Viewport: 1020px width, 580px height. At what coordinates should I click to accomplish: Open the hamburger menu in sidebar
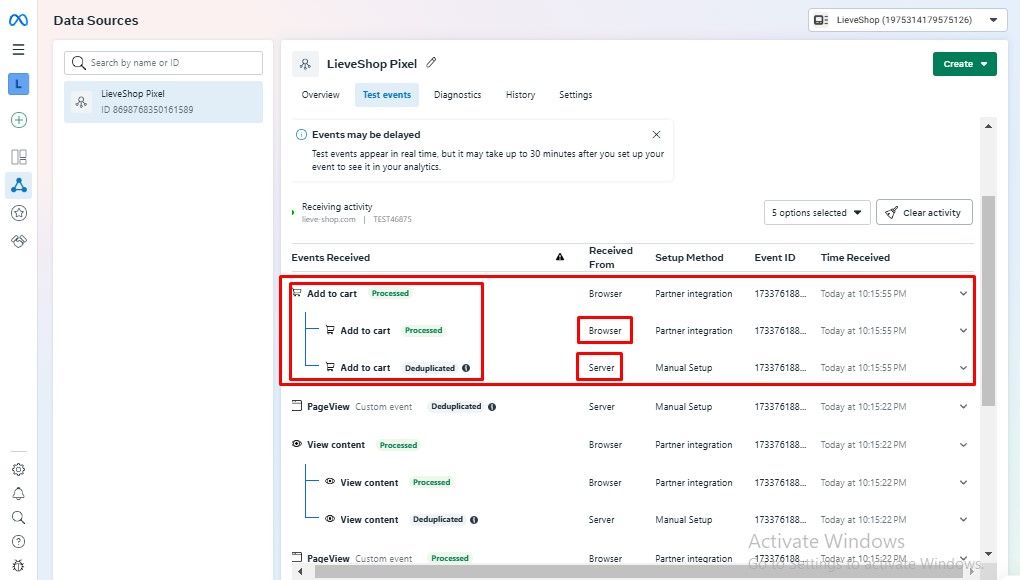point(18,49)
